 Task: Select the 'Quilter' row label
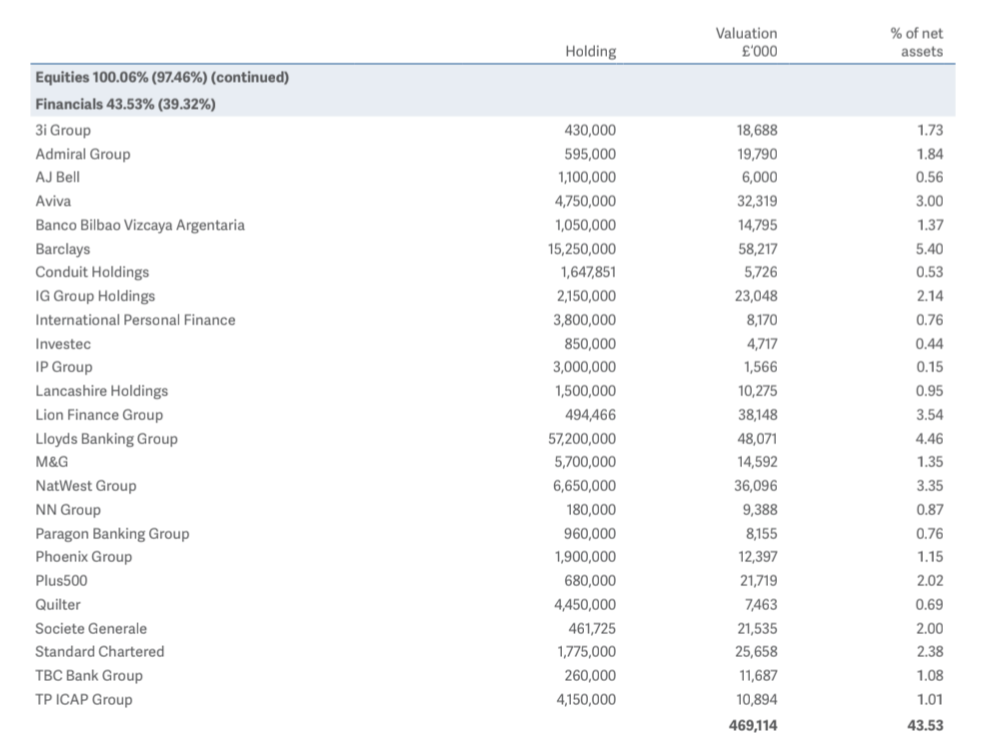click(58, 605)
